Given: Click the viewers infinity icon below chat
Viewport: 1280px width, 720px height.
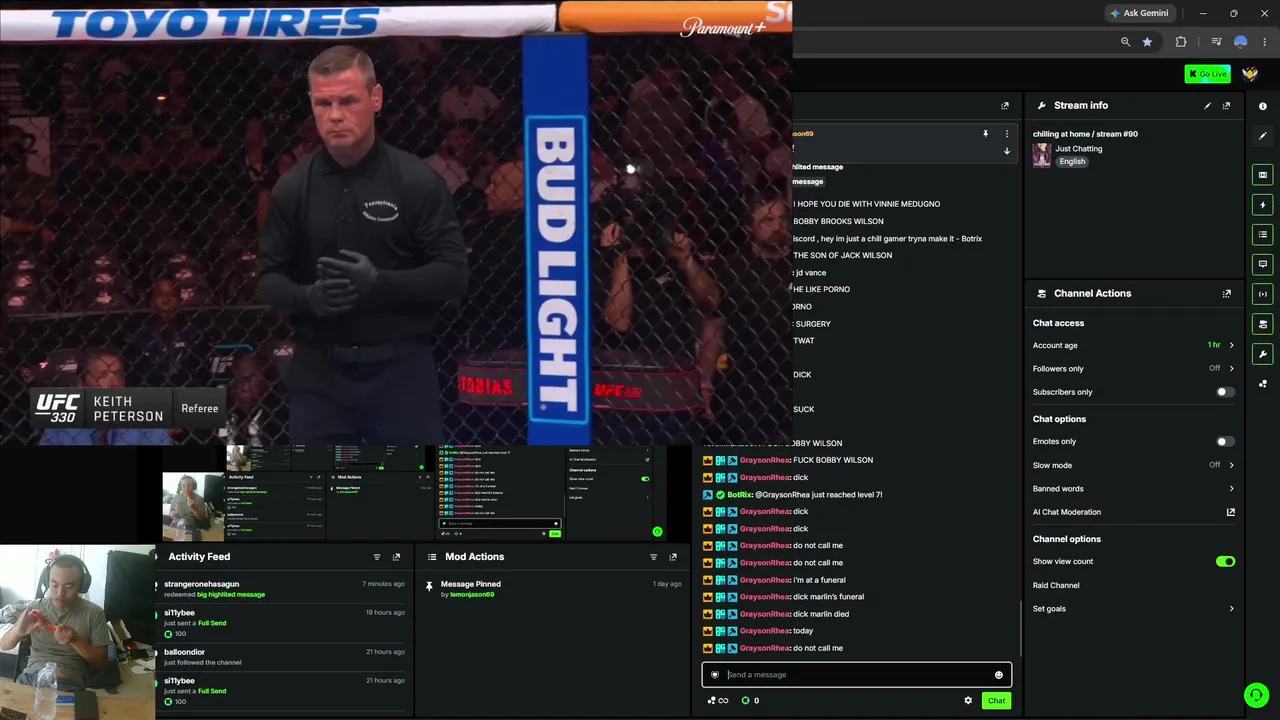Looking at the screenshot, I should click(x=717, y=701).
